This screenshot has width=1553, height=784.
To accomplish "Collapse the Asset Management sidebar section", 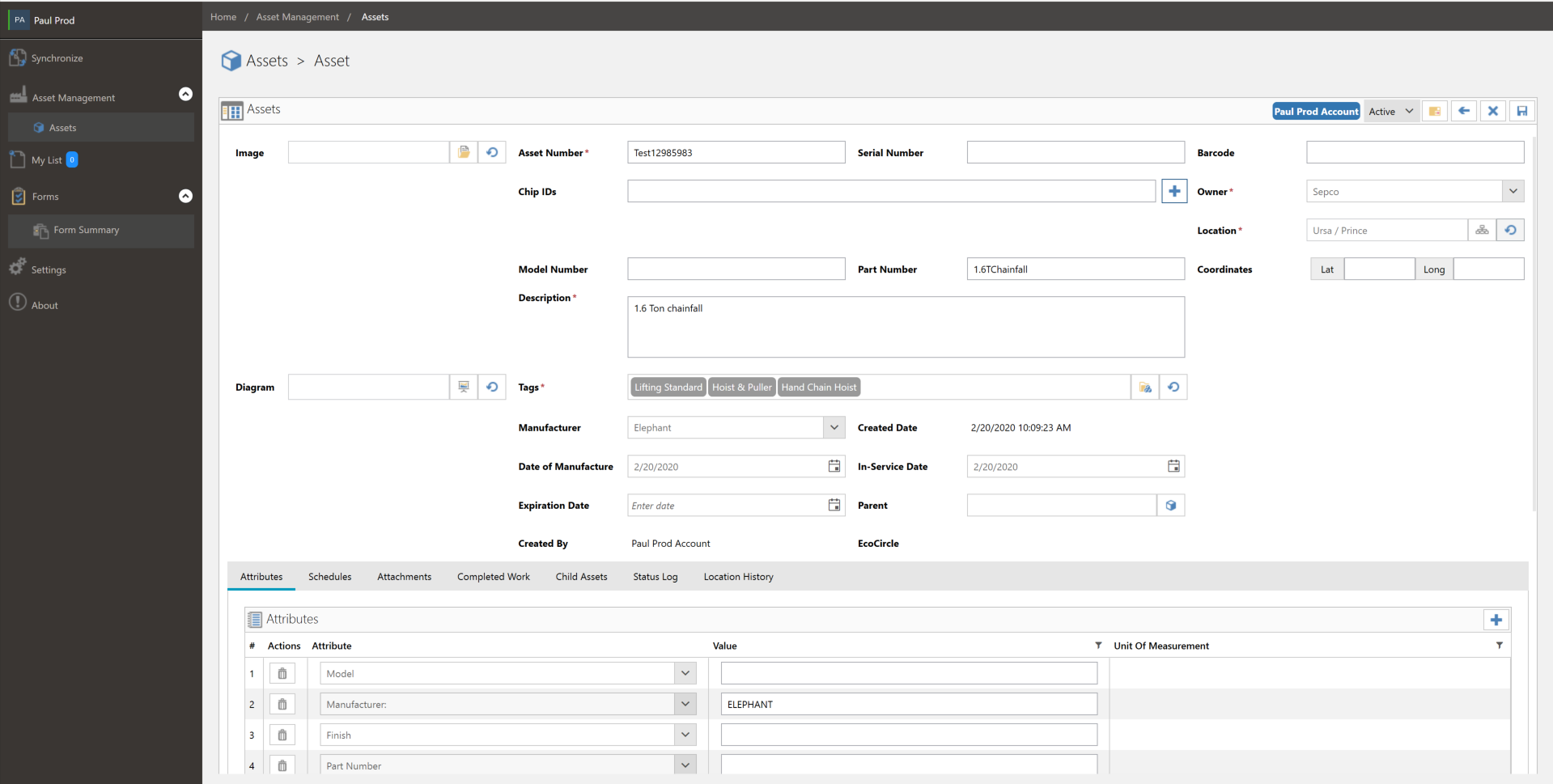I will coord(185,95).
